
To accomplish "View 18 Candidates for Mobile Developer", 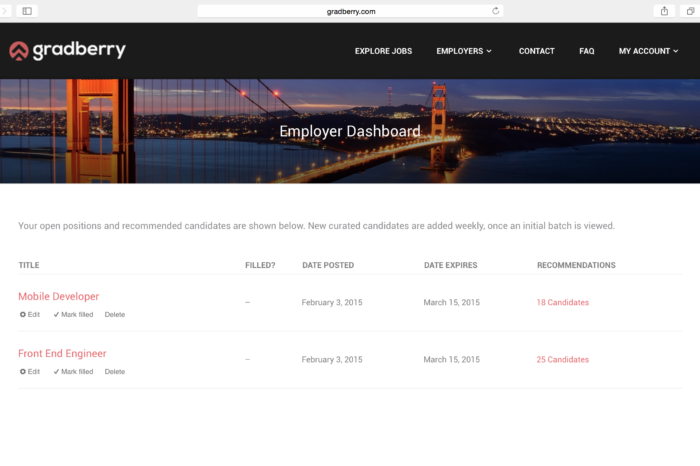I will click(x=562, y=302).
